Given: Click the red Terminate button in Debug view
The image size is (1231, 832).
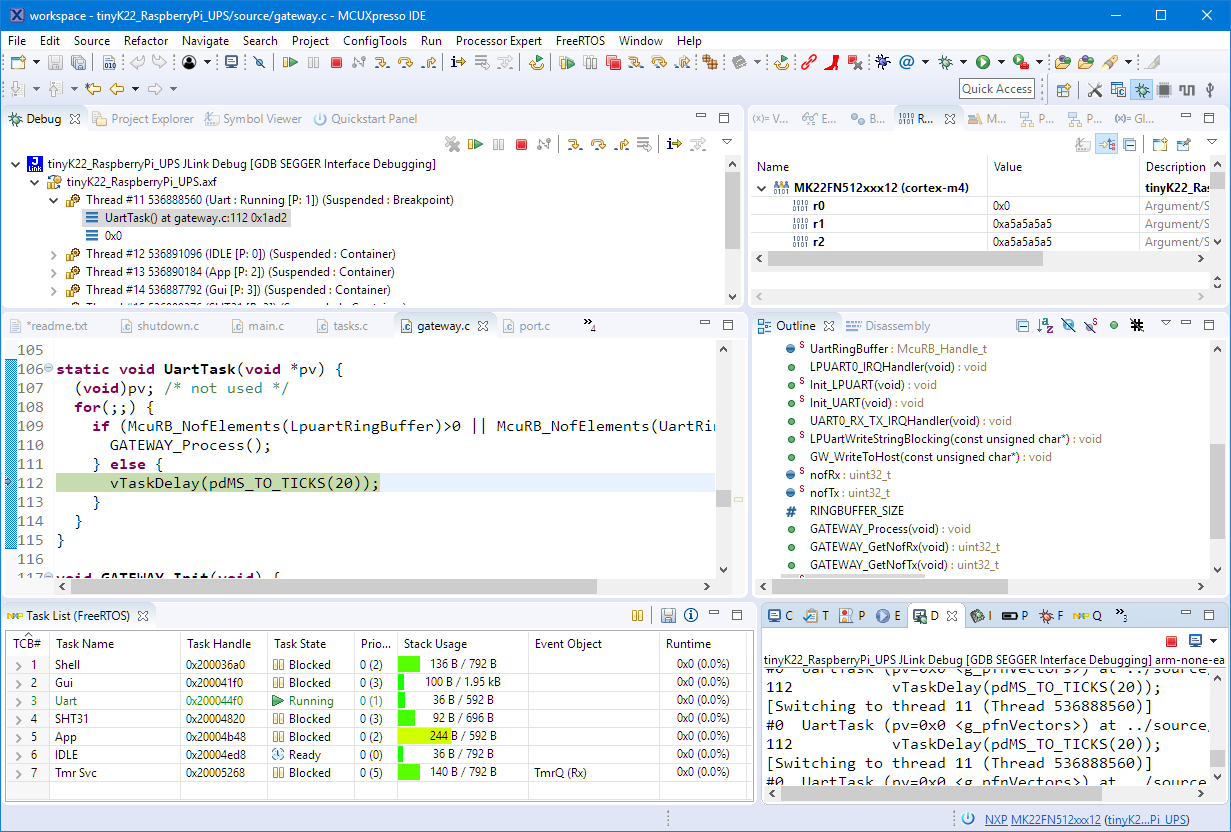Looking at the screenshot, I should [521, 145].
